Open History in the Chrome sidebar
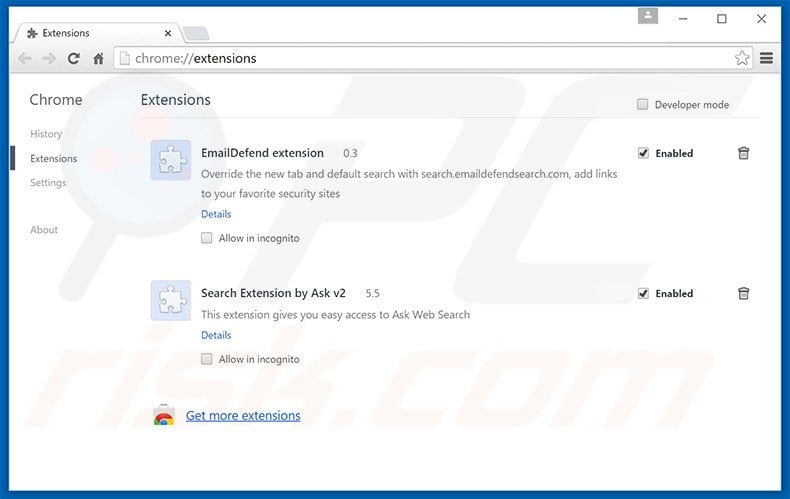The image size is (790, 499). pos(46,134)
